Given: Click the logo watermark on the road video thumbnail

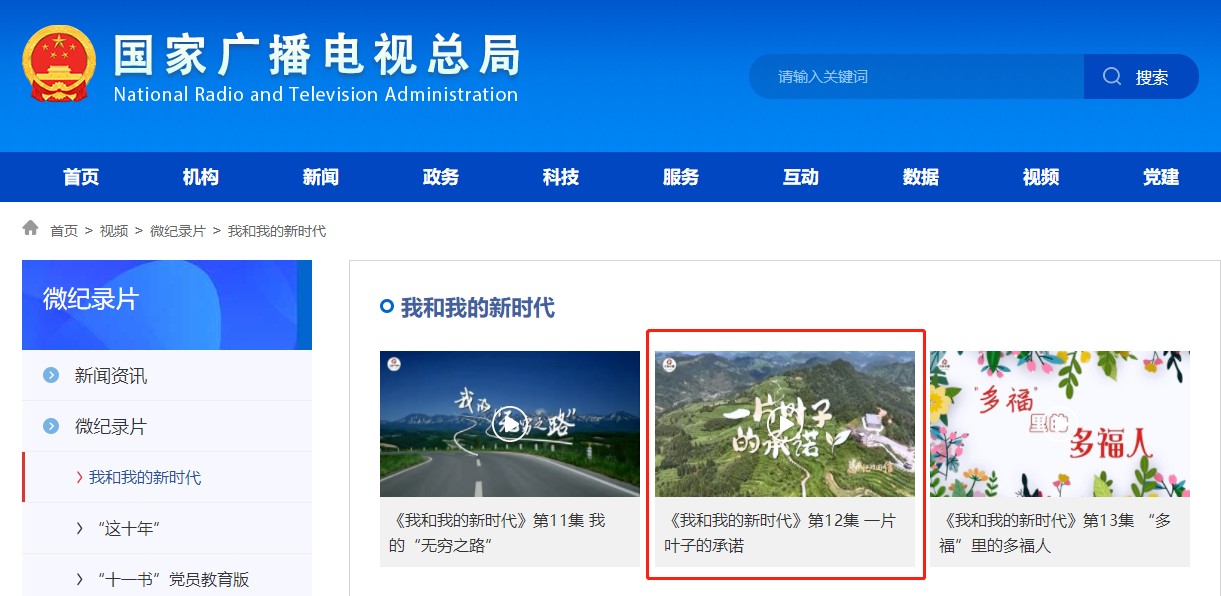Looking at the screenshot, I should 395,366.
